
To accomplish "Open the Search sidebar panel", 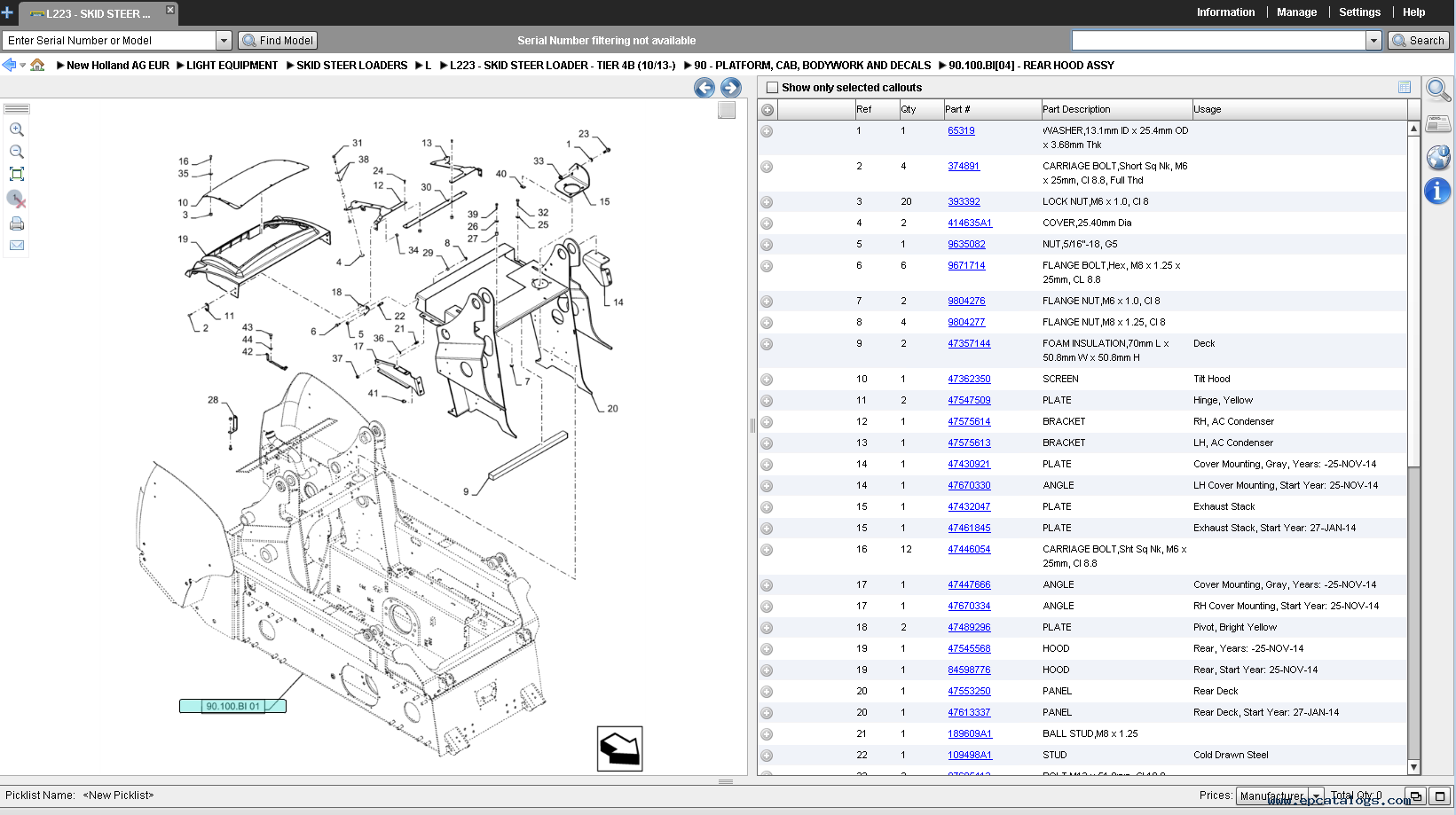I will click(1437, 89).
